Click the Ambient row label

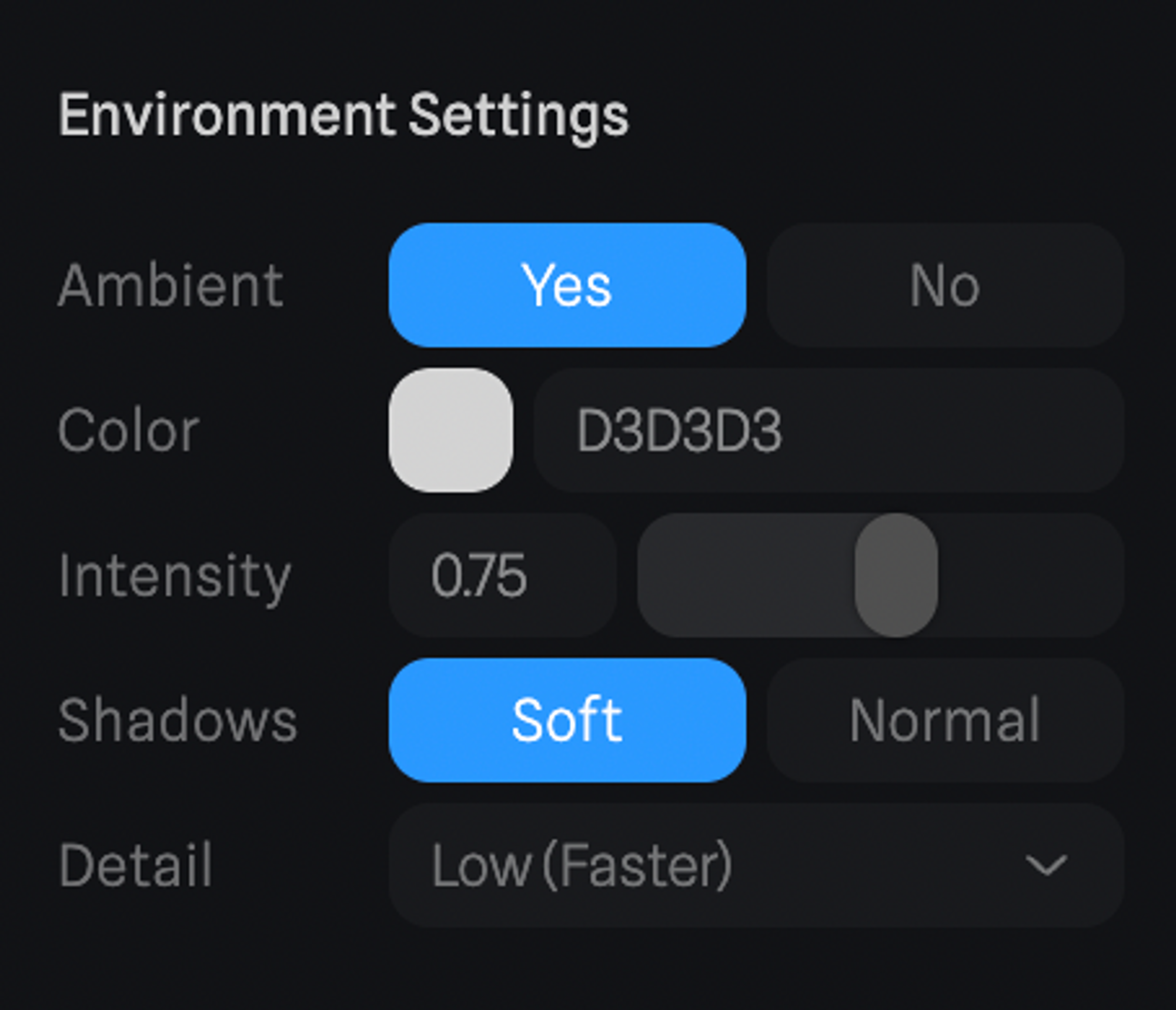(x=171, y=286)
